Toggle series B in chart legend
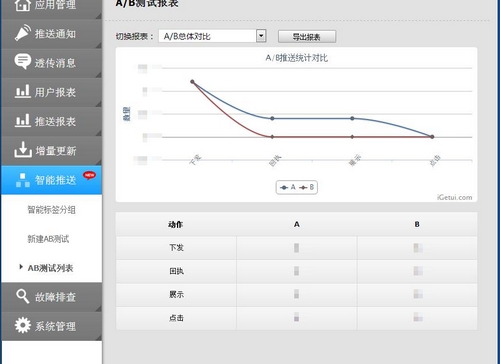 [x=307, y=187]
